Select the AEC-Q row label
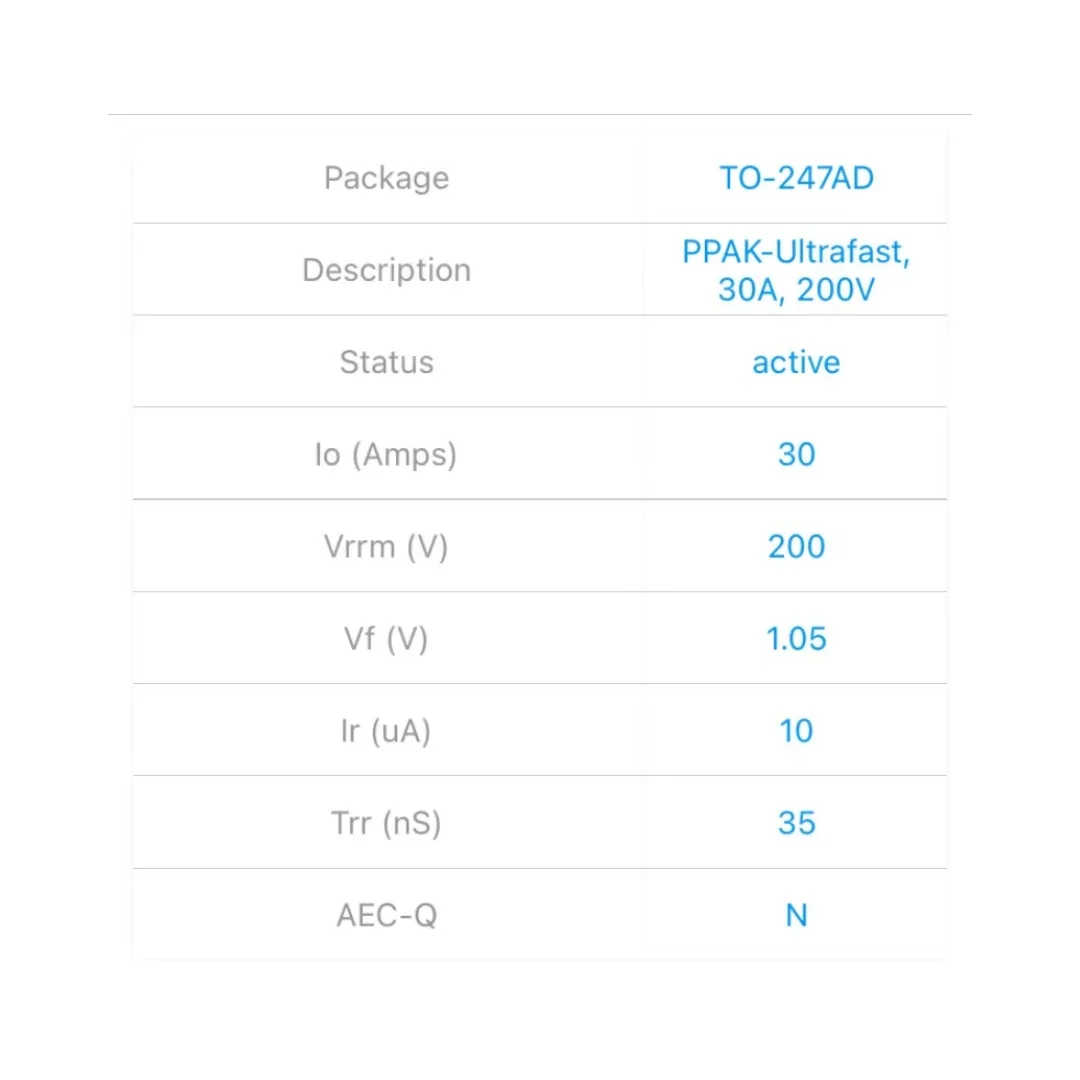 pyautogui.click(x=386, y=915)
